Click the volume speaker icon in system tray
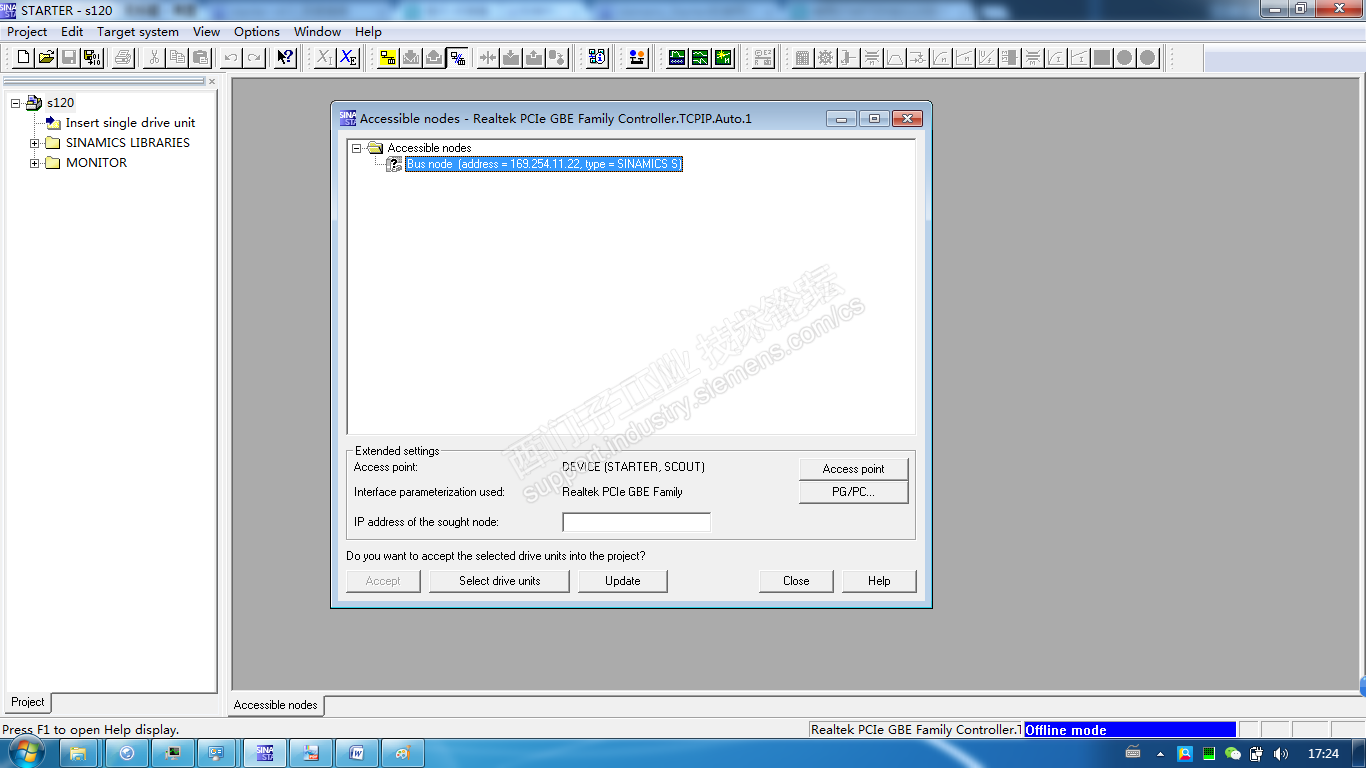Image resolution: width=1366 pixels, height=768 pixels. click(x=1281, y=754)
